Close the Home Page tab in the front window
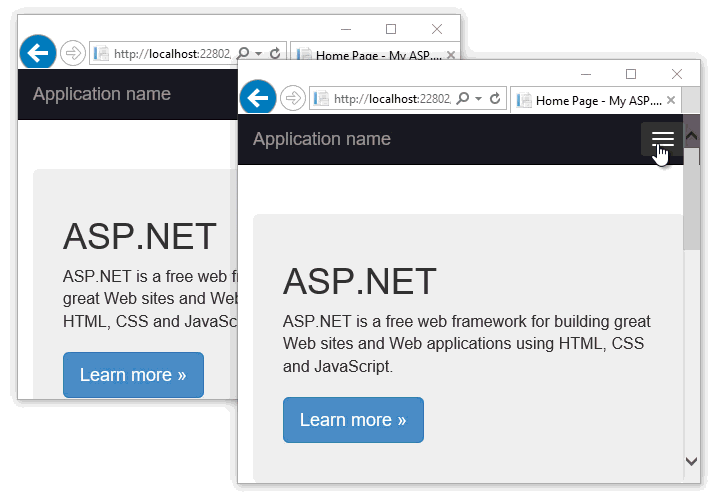The width and height of the screenshot is (720, 500). click(x=670, y=100)
